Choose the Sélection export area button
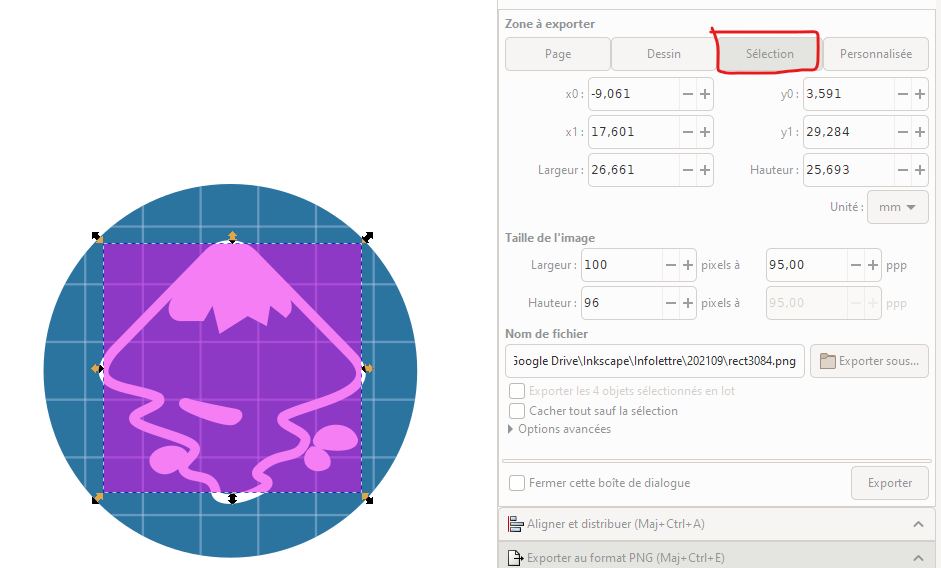Viewport: 941px width, 568px height. pyautogui.click(x=769, y=54)
